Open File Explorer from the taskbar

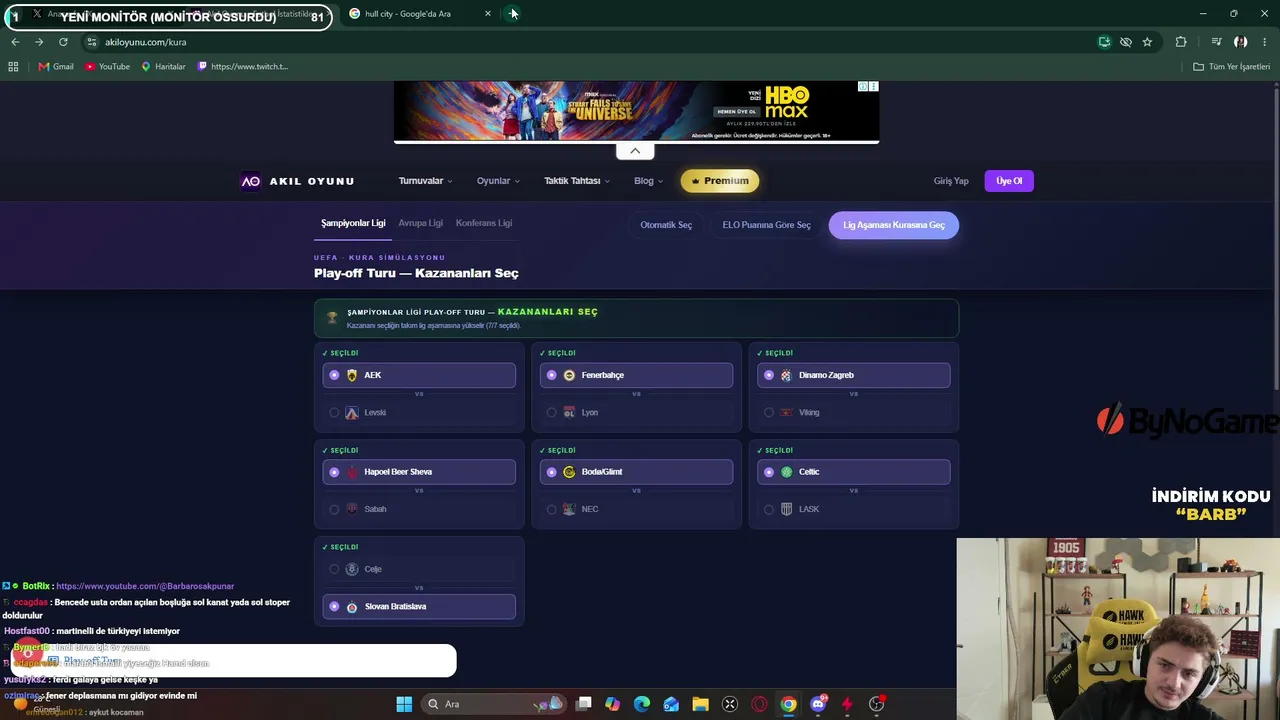[x=700, y=704]
